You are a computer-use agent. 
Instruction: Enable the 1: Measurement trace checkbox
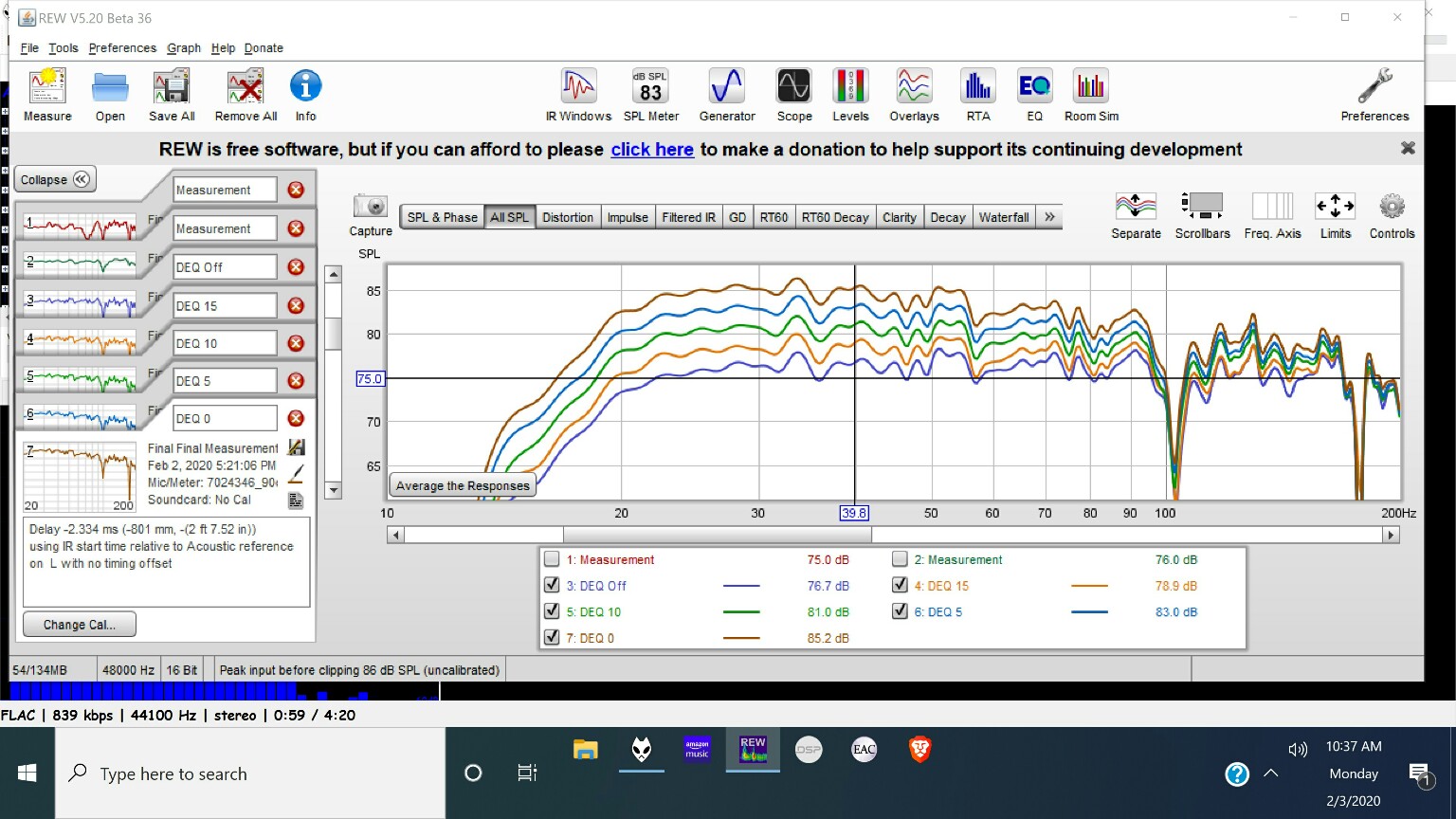tap(552, 559)
